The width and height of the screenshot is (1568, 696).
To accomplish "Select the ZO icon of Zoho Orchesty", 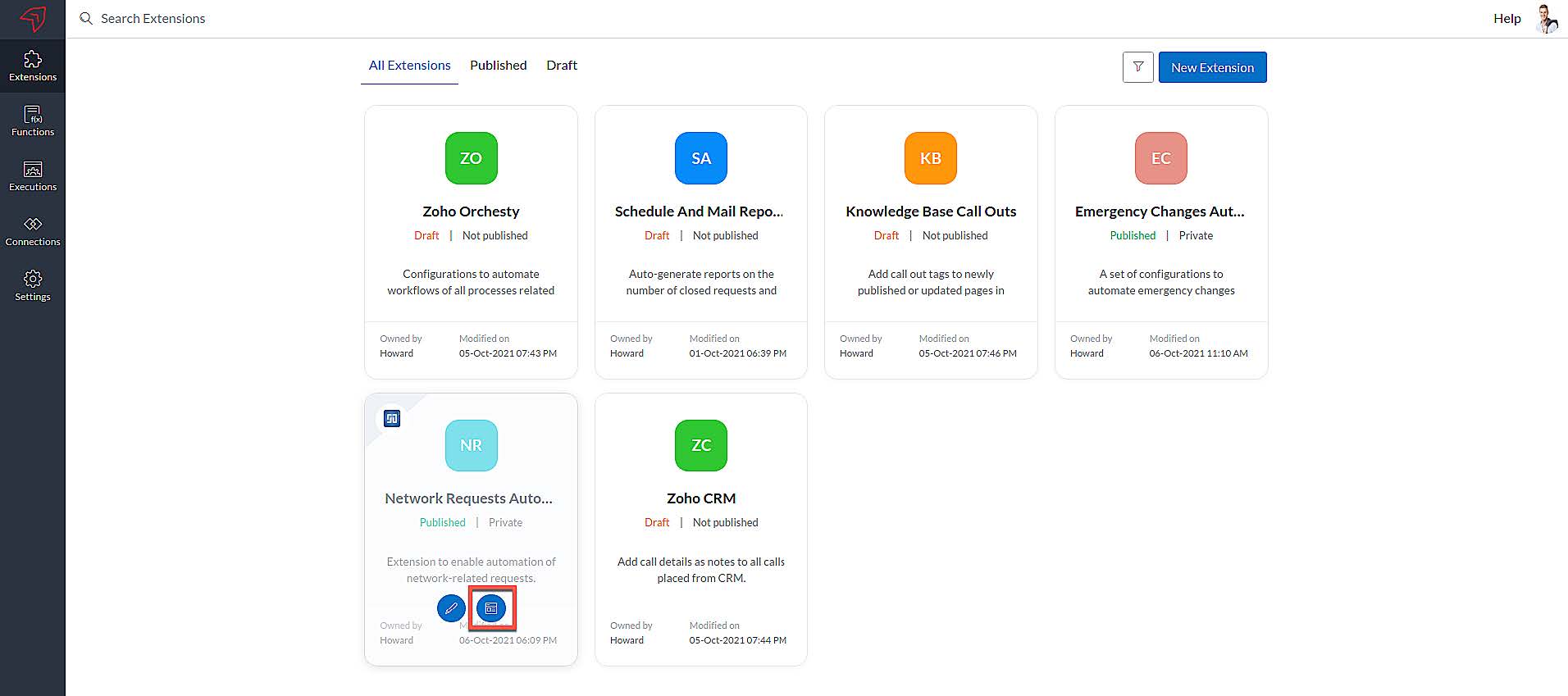I will pos(471,158).
